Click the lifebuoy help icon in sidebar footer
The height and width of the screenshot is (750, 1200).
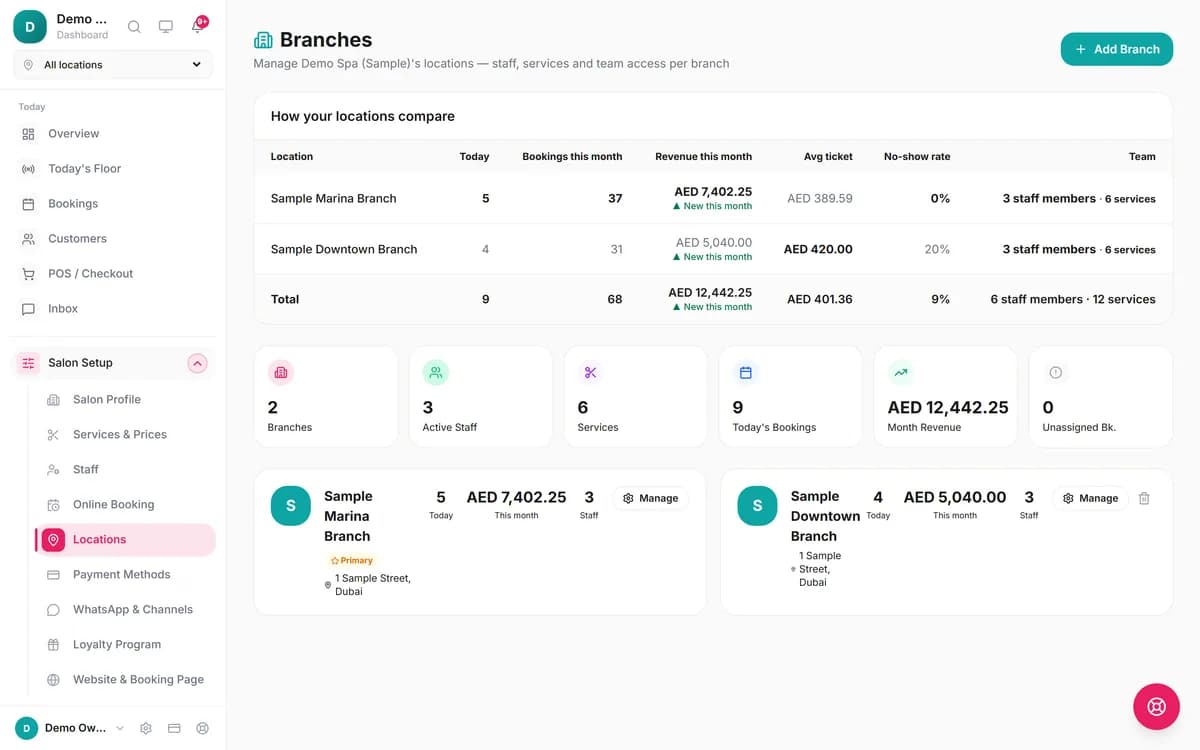tap(203, 729)
